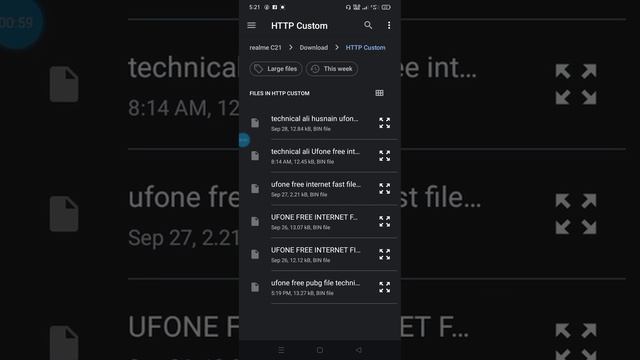Viewport: 640px width, 360px height.
Task: Tap the search magnifier icon
Action: click(368, 25)
